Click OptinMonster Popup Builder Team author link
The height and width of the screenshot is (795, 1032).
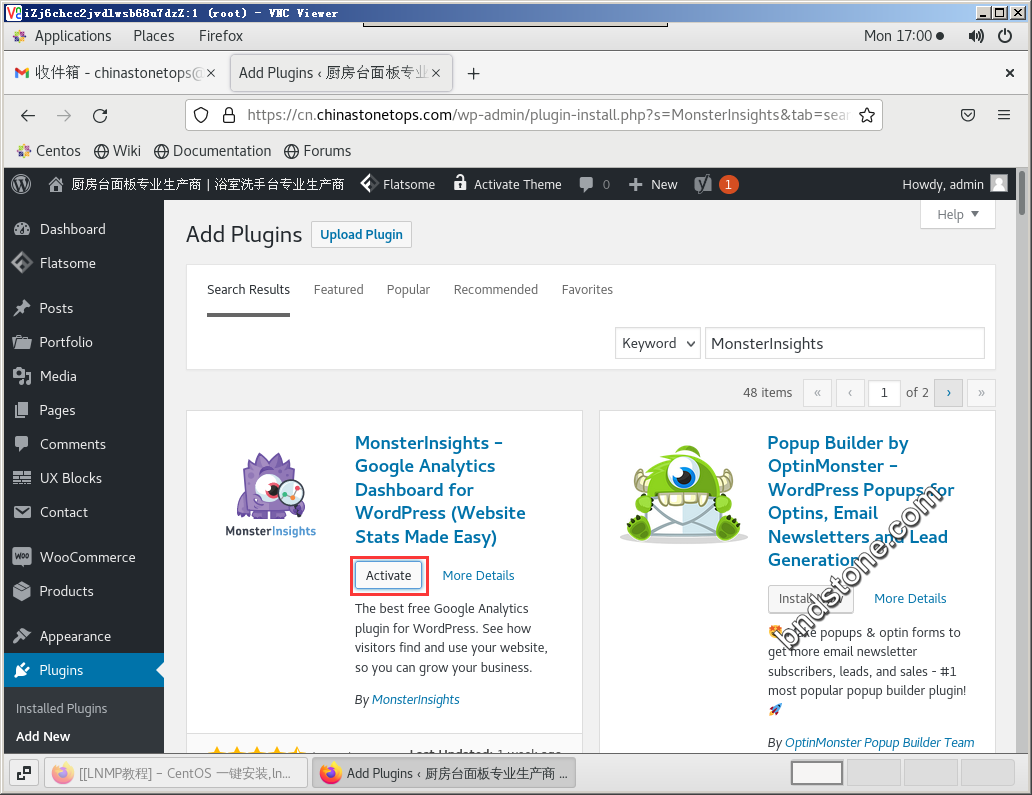click(x=879, y=742)
